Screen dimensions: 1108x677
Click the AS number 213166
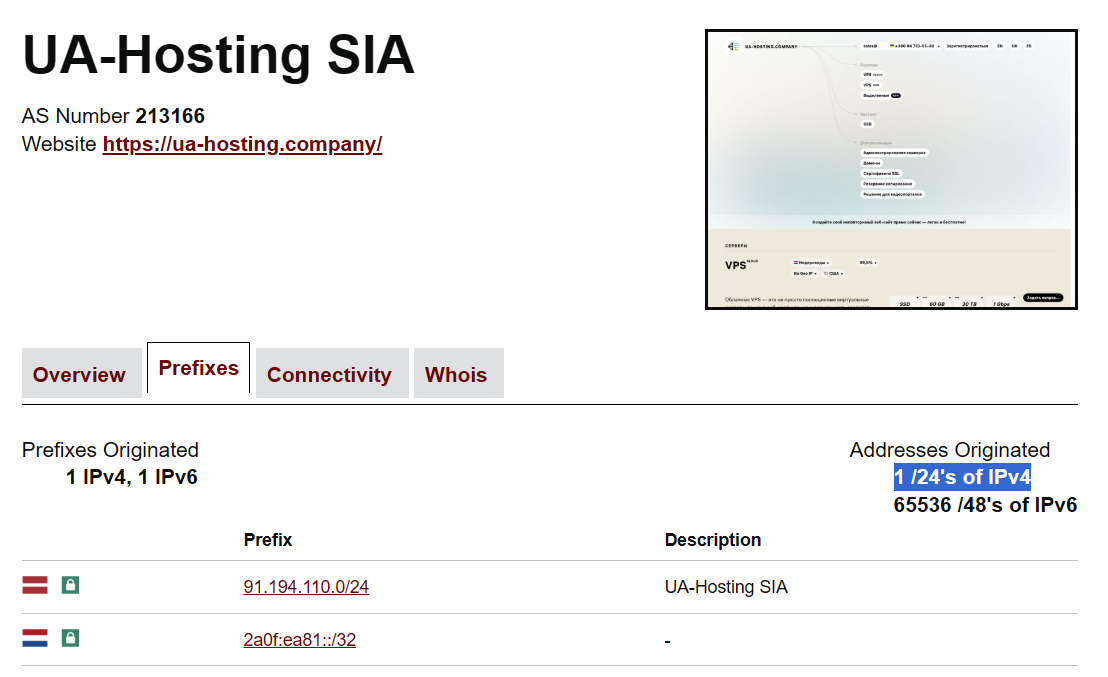tap(170, 116)
